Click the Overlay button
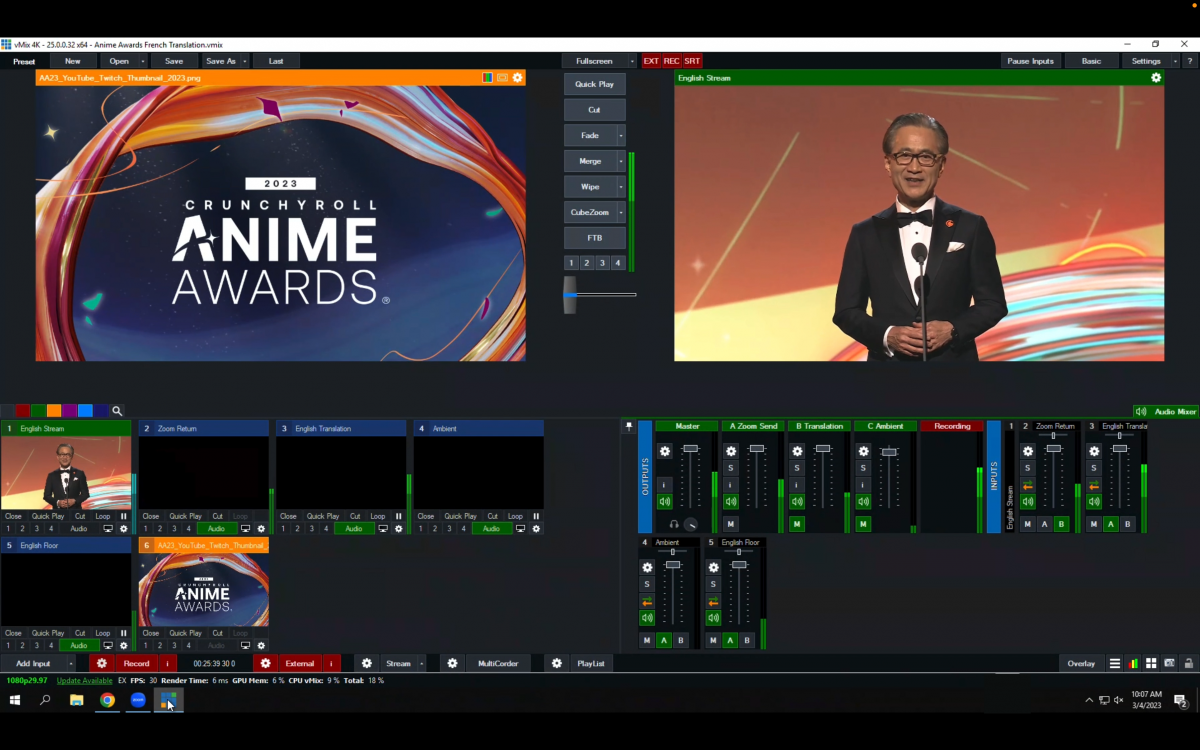The width and height of the screenshot is (1200, 750). 1081,663
